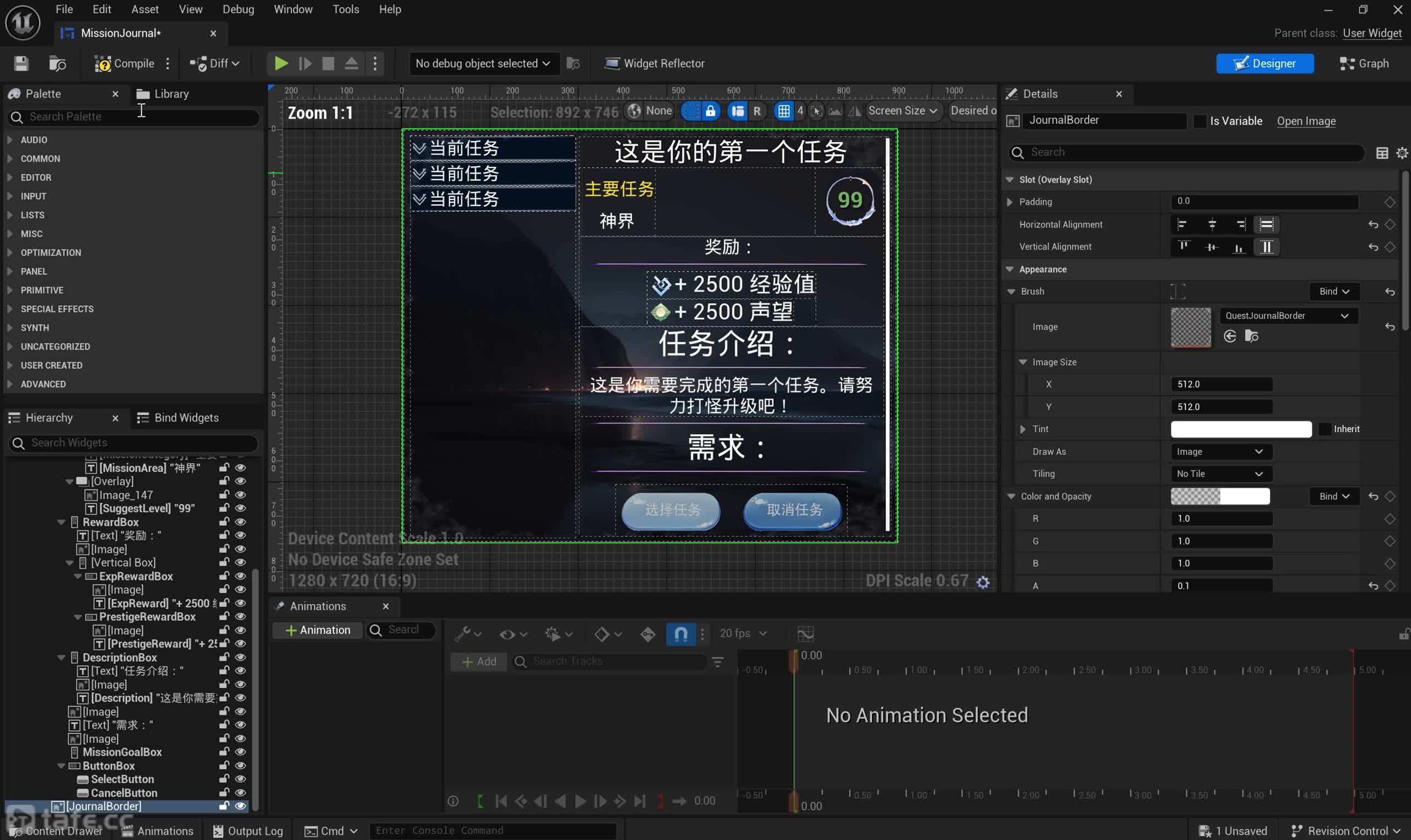Set horizontal alignment to fill
1411x840 pixels.
click(1267, 225)
